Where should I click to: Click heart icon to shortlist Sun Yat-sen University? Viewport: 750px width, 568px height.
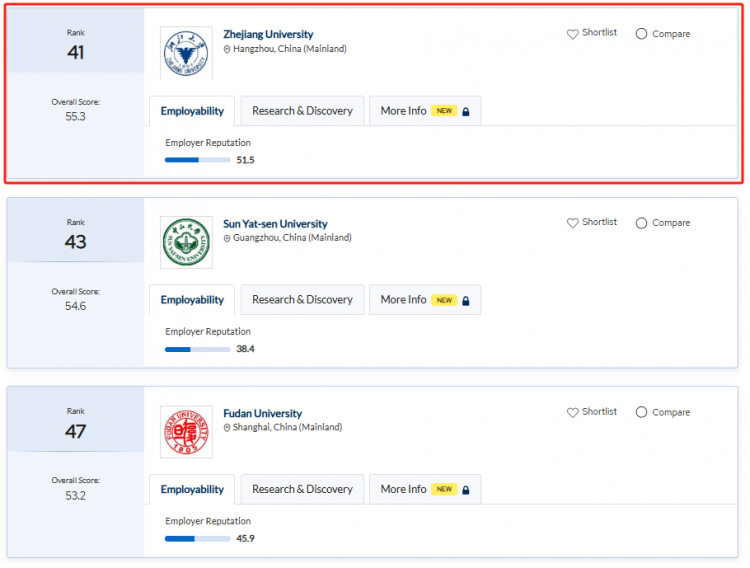(573, 223)
